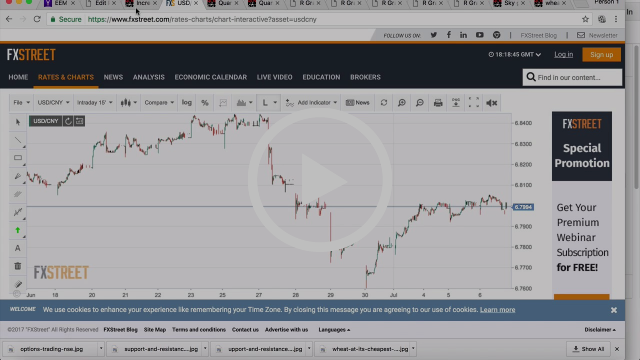Expand the Add Indicator dropdown
This screenshot has width=640, height=360.
tap(311, 103)
